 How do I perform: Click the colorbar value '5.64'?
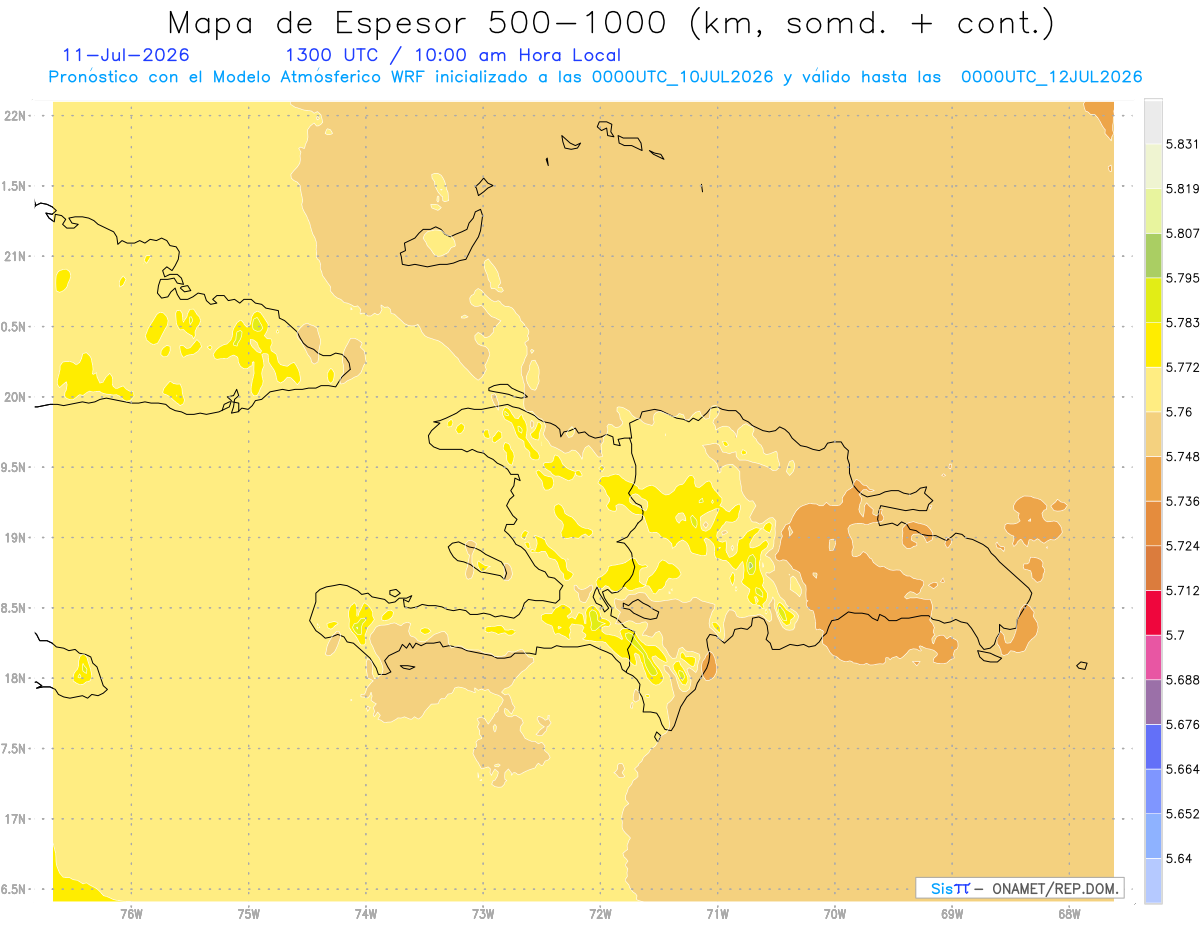coord(1179,859)
